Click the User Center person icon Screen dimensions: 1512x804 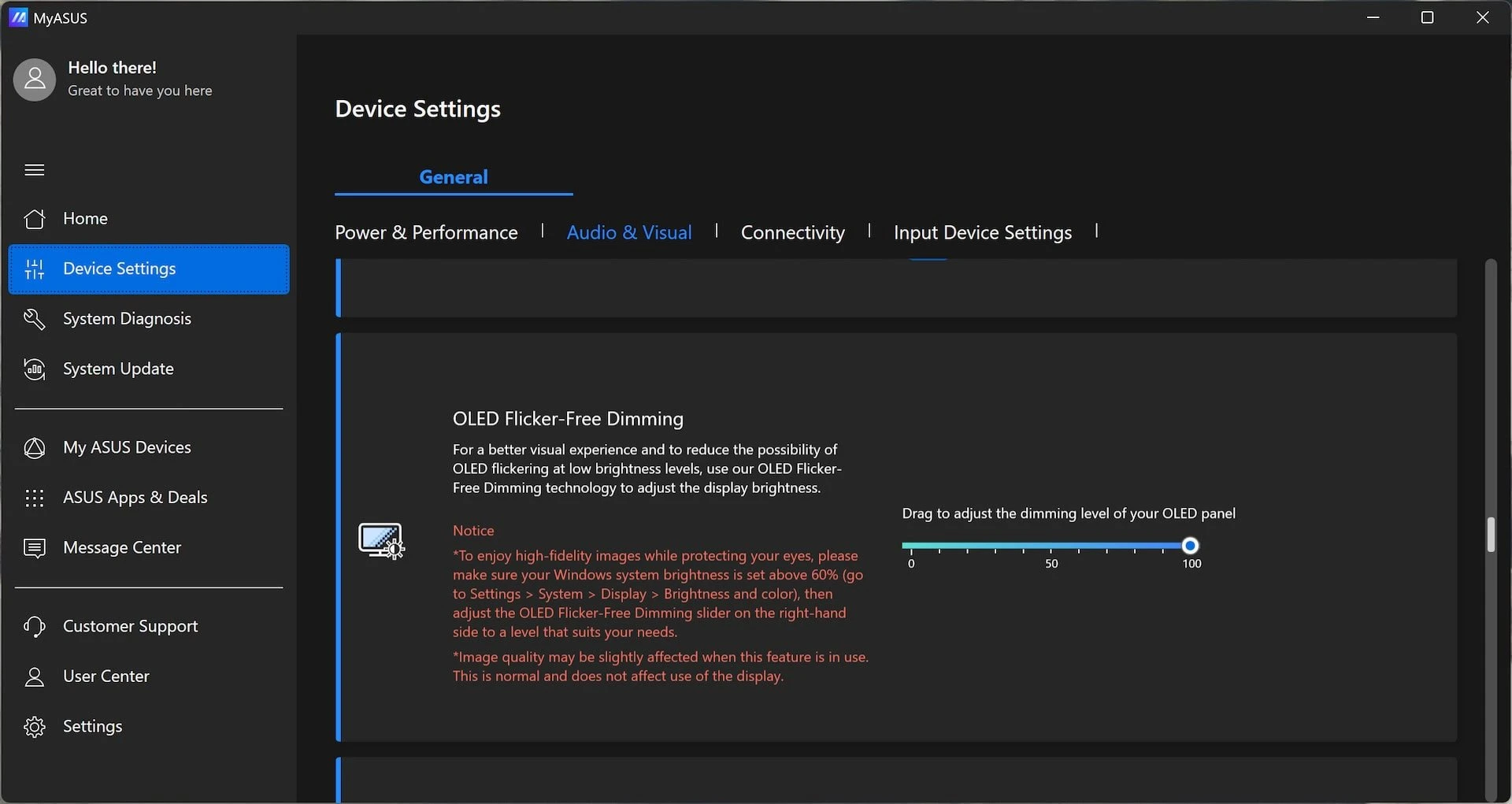[x=35, y=676]
